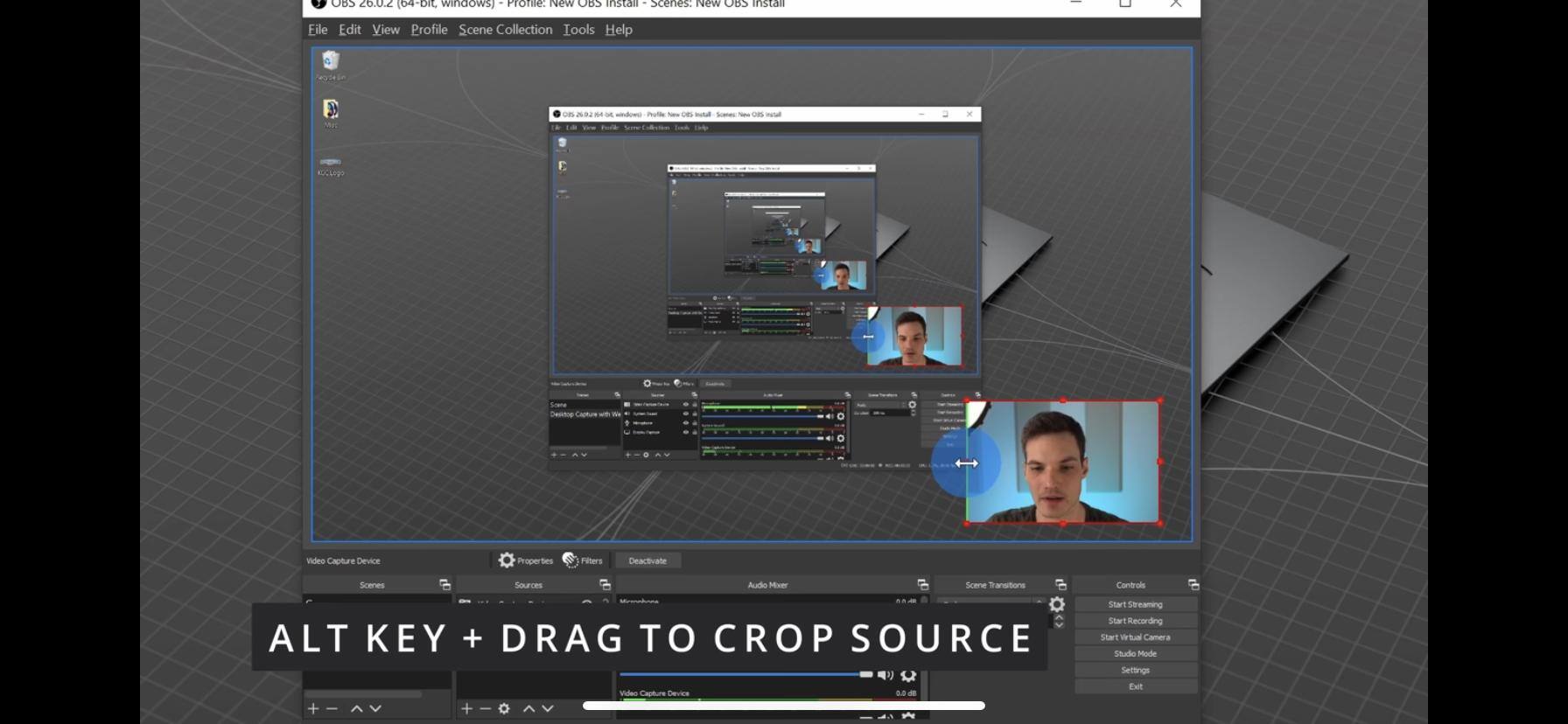Image resolution: width=1568 pixels, height=724 pixels.
Task: Click Start Recording
Action: point(1135,621)
